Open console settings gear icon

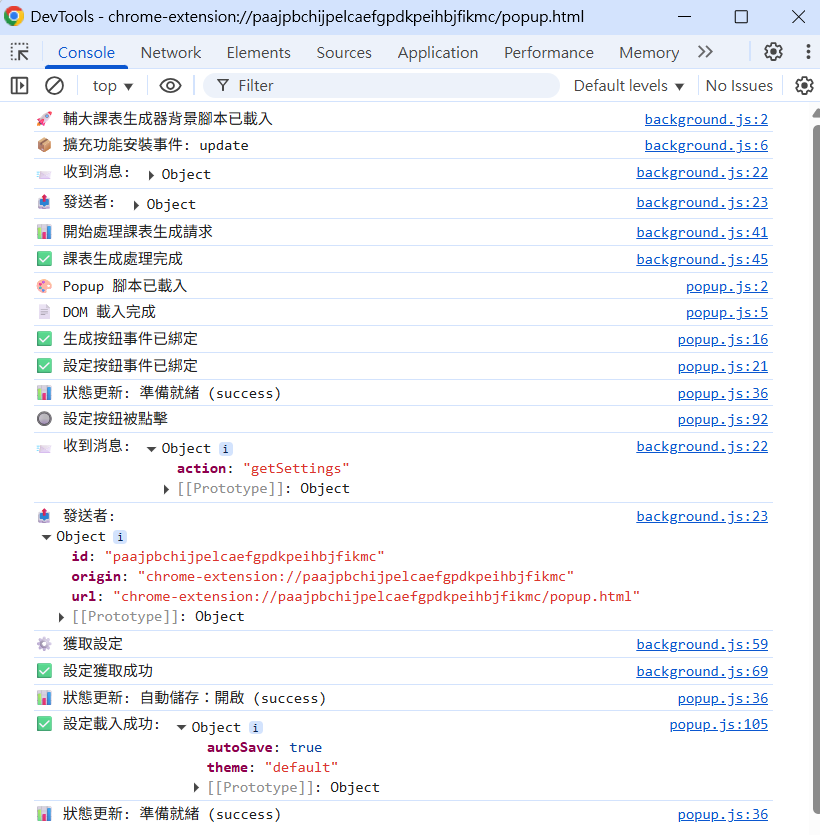804,86
